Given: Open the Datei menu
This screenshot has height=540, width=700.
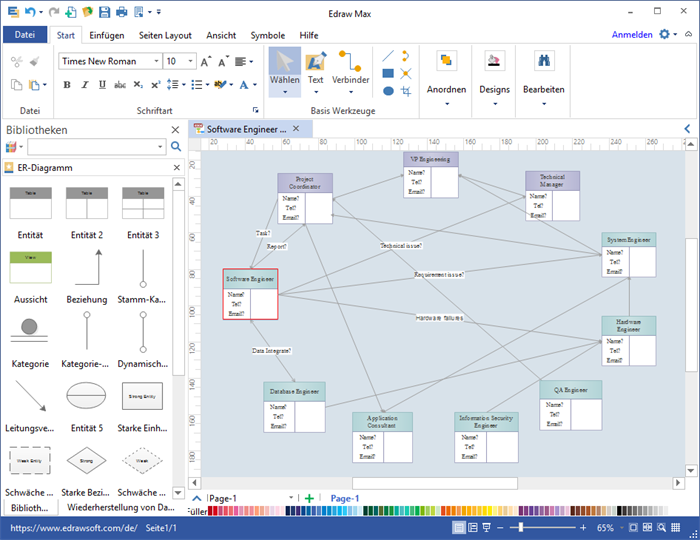Looking at the screenshot, I should coord(25,34).
